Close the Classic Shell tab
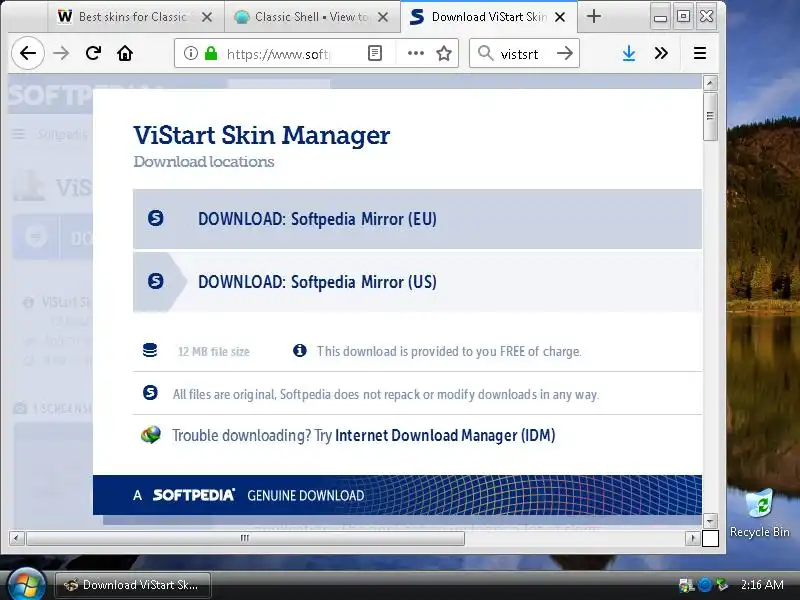This screenshot has height=600, width=800. coord(383,17)
